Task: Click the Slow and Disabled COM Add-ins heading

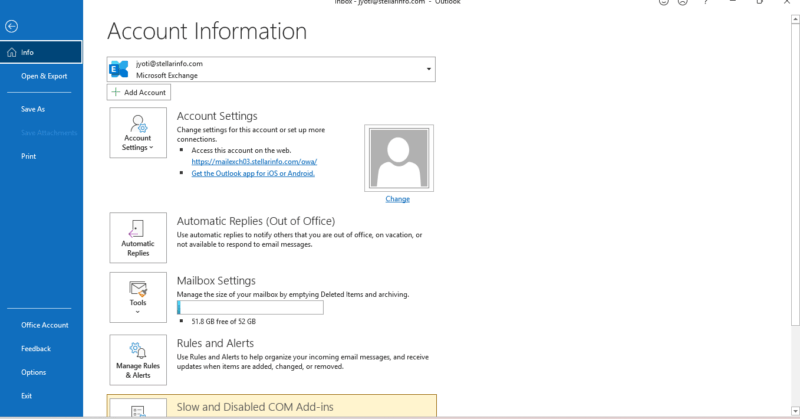Action: tap(255, 407)
